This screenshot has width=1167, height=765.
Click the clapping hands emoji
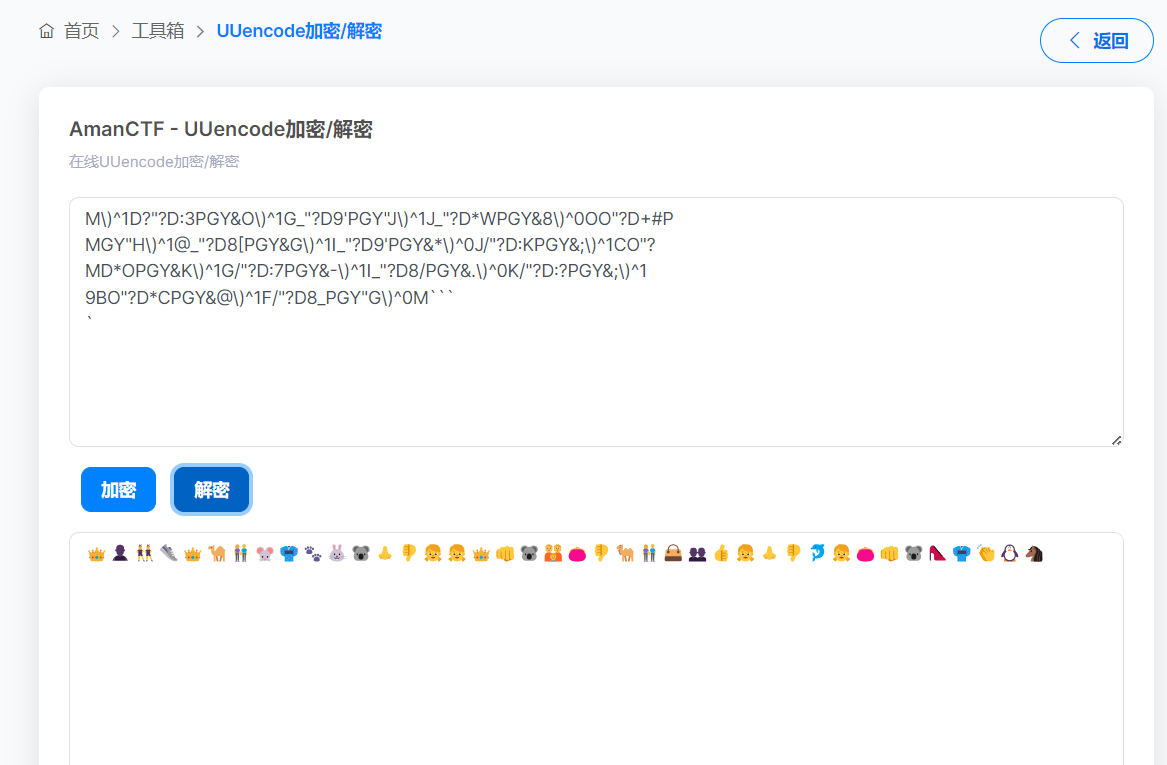[985, 554]
